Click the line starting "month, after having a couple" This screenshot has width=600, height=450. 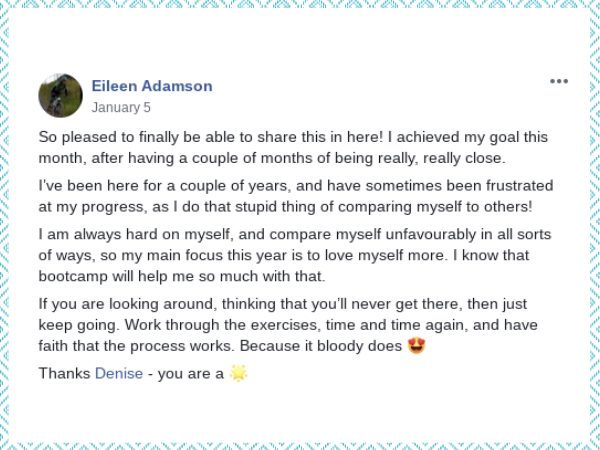pos(272,158)
